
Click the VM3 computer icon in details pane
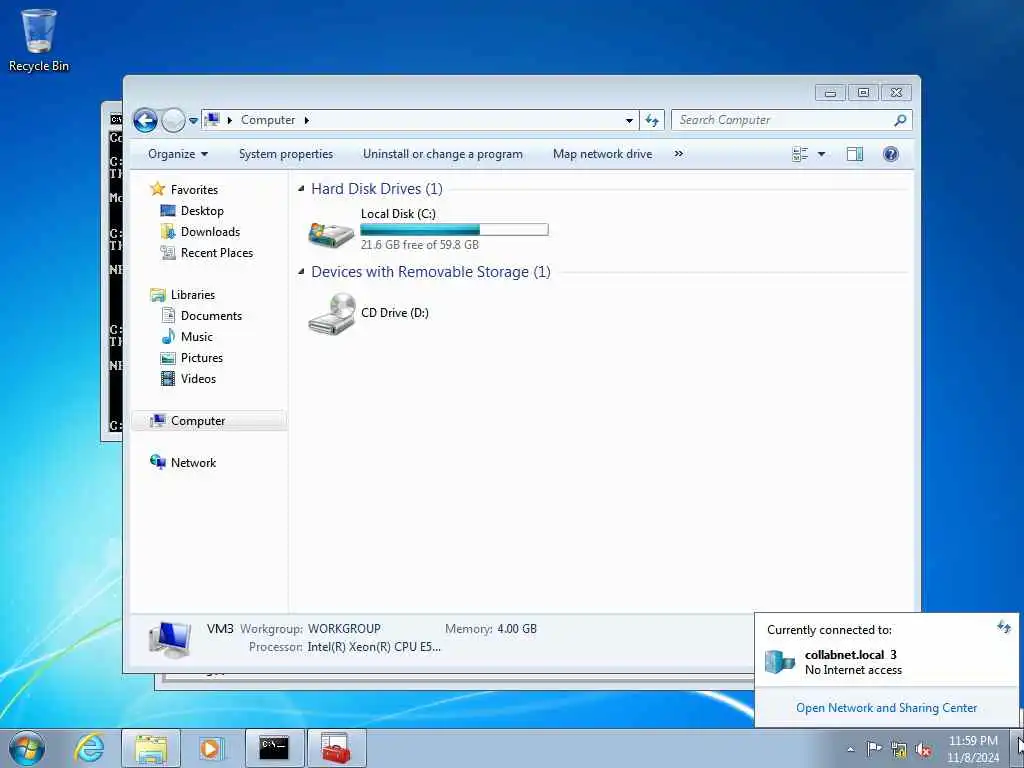pos(170,639)
